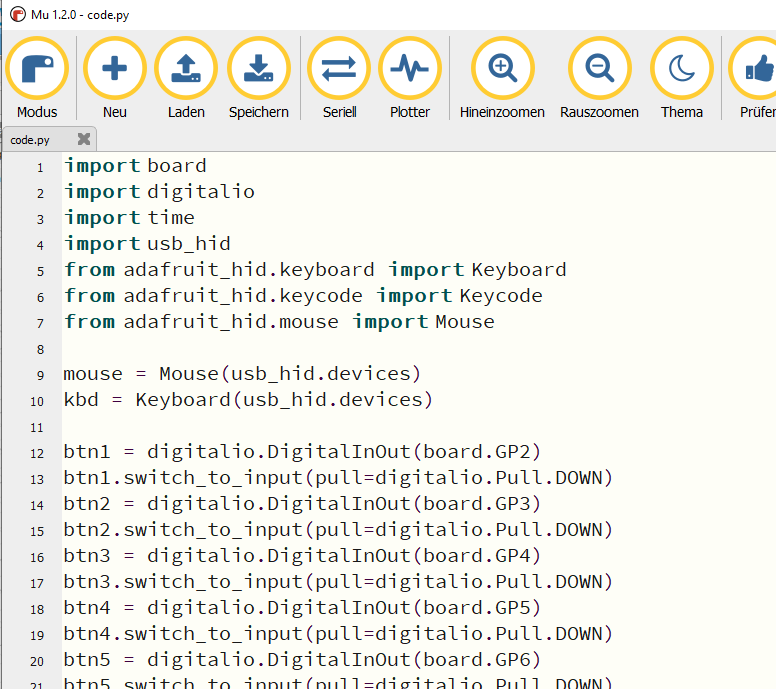Click 'adafruit_hid.mouse' on line 7
This screenshot has height=689, width=776.
[231, 322]
